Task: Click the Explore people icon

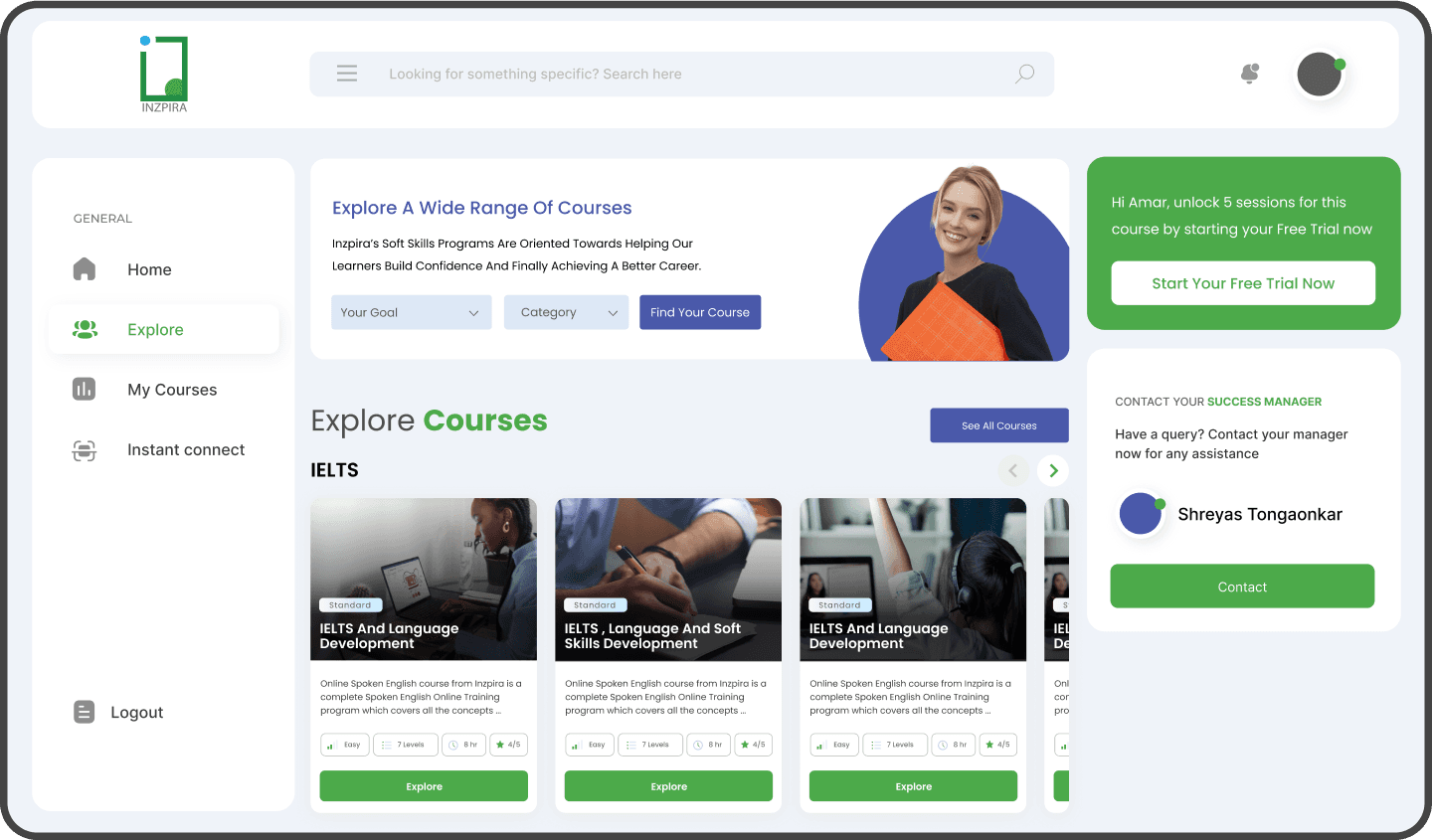Action: point(85,329)
